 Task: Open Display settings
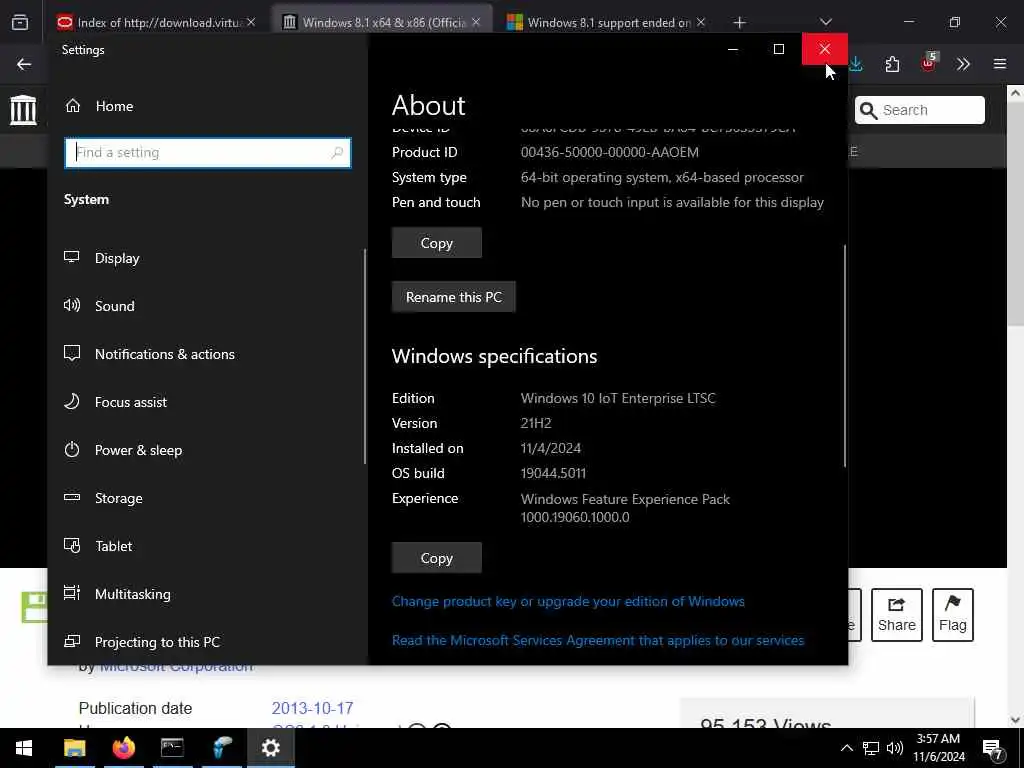click(102, 258)
